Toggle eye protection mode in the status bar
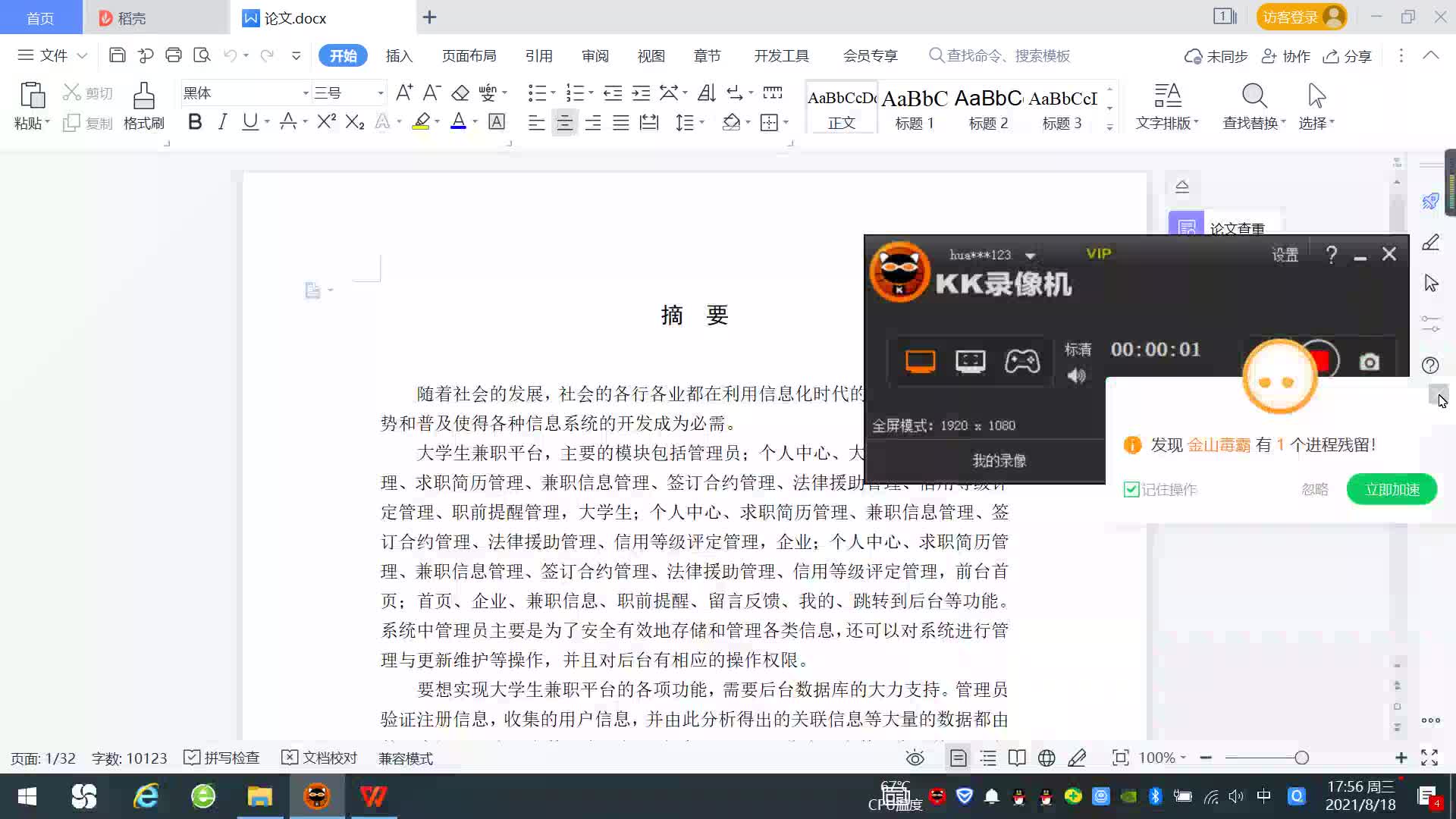Image resolution: width=1456 pixels, height=819 pixels. (x=915, y=758)
